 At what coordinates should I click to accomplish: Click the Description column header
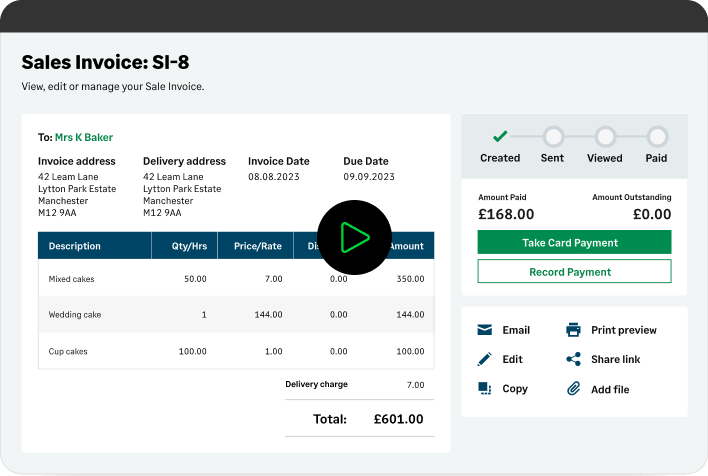pyautogui.click(x=75, y=246)
